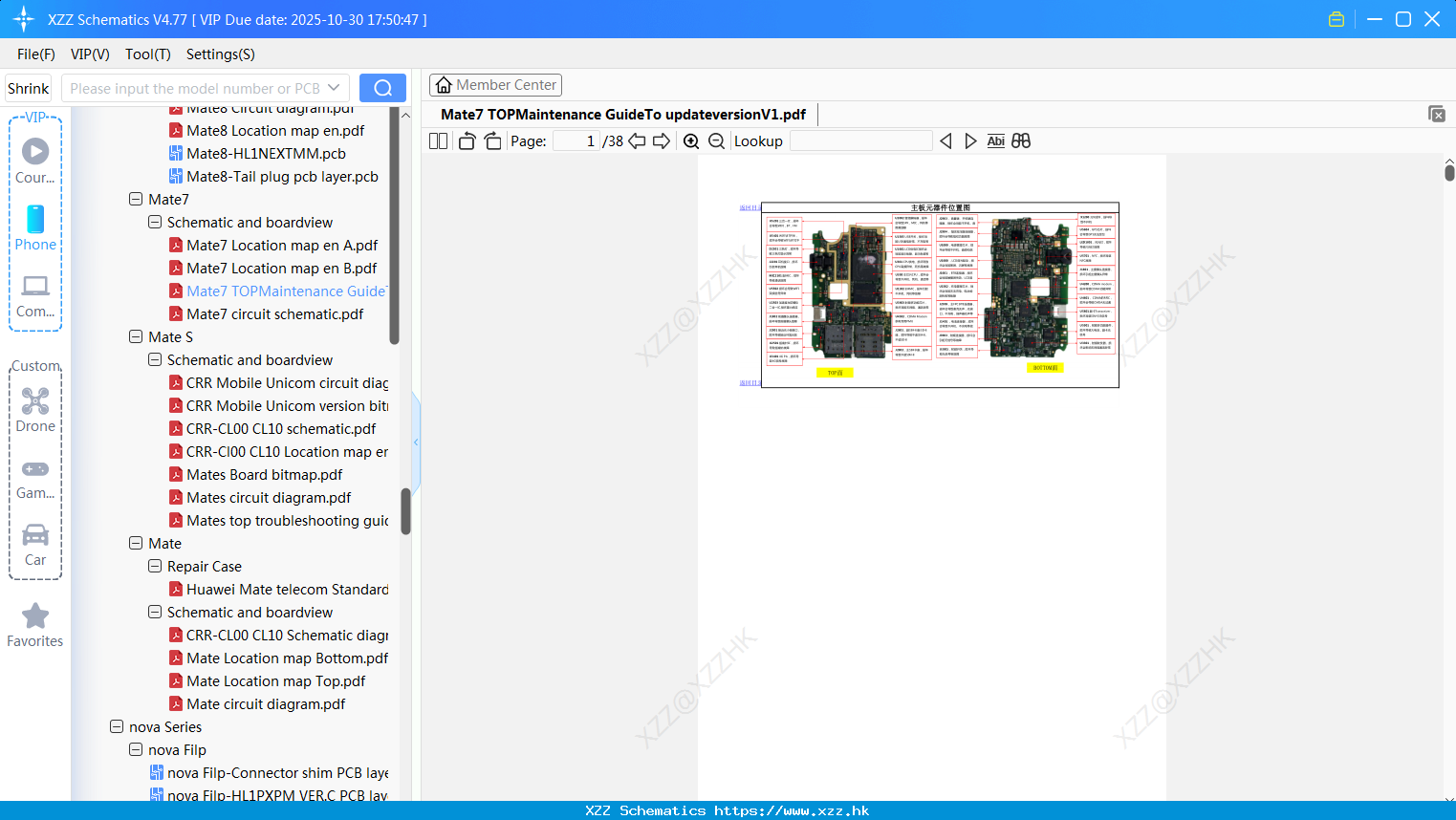Screen dimensions: 1456x820
Task: Open Member Center
Action: 495,85
